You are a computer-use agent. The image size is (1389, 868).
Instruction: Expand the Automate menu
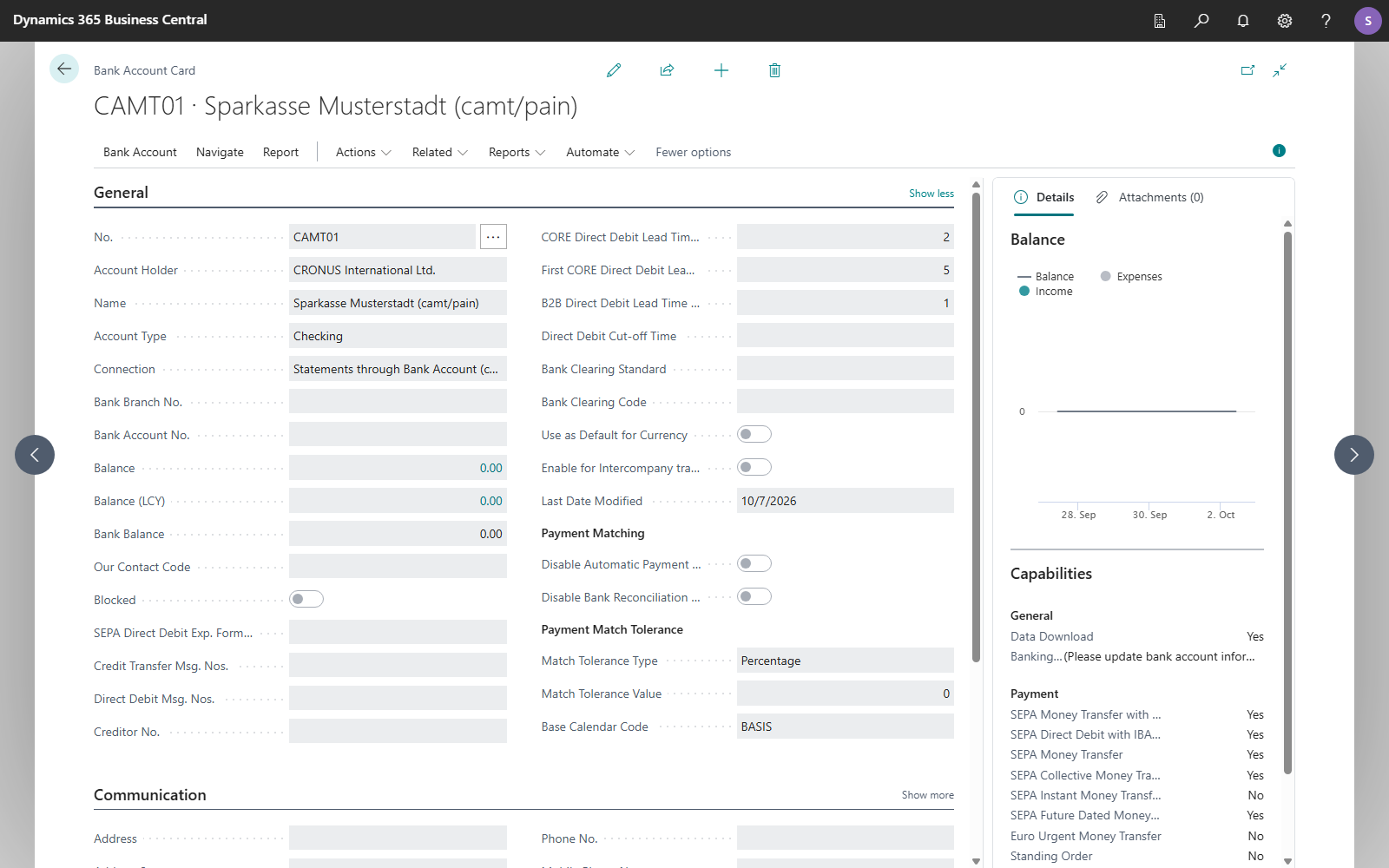point(600,152)
